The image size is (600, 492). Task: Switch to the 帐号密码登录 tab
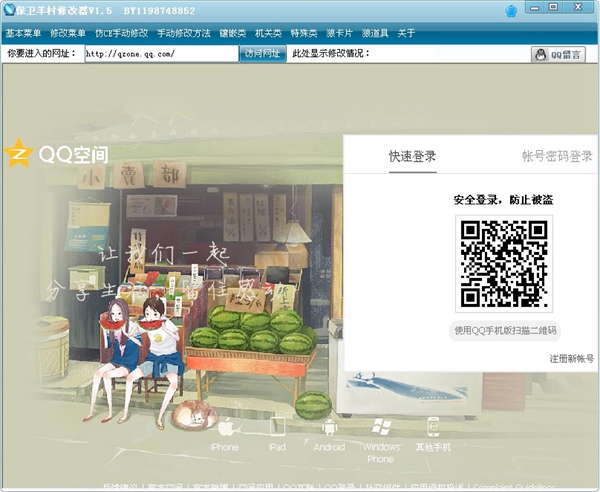pyautogui.click(x=557, y=156)
